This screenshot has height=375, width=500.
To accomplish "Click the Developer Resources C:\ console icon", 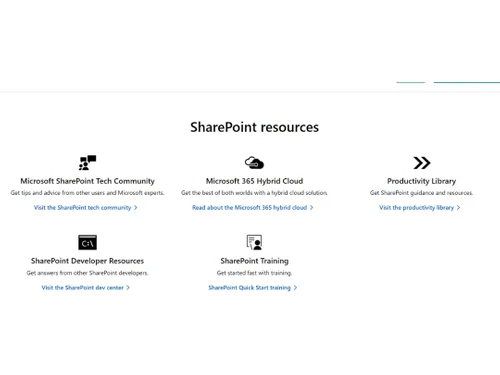I will 87,242.
